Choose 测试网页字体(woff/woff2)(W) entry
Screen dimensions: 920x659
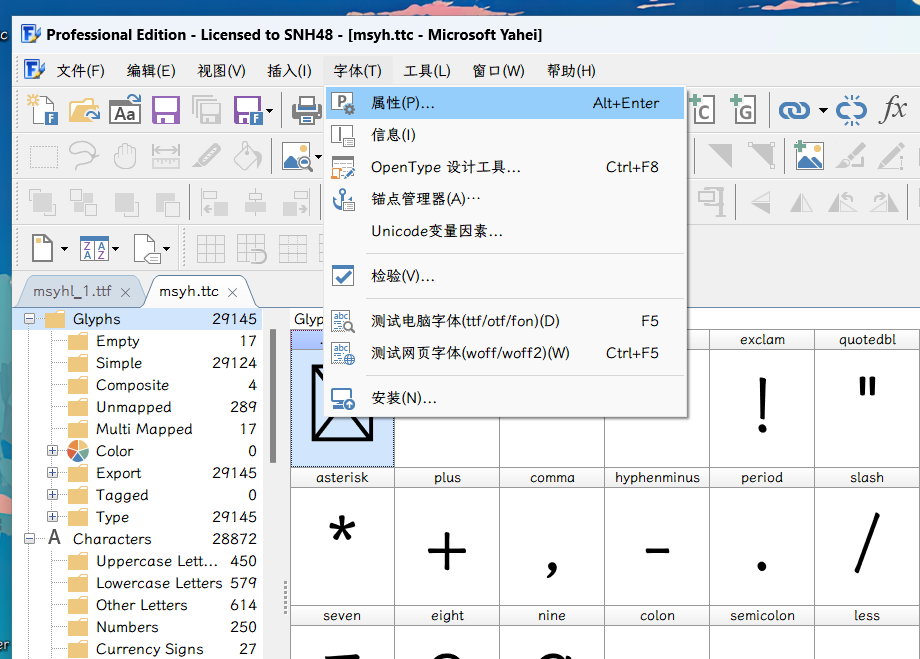pos(505,353)
